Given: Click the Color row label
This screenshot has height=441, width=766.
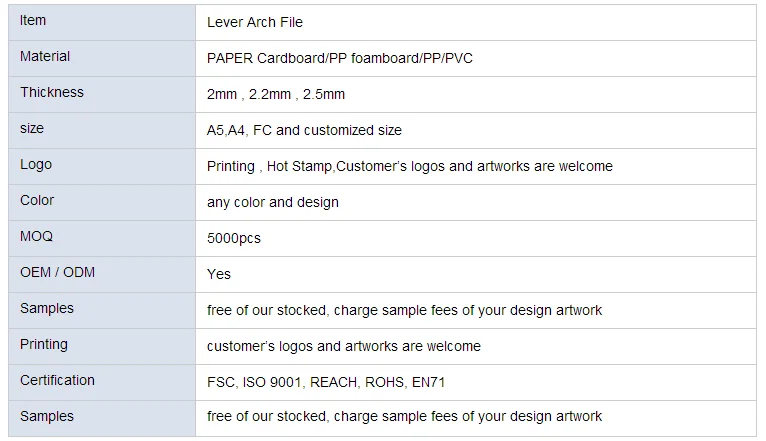Looking at the screenshot, I should point(37,201).
